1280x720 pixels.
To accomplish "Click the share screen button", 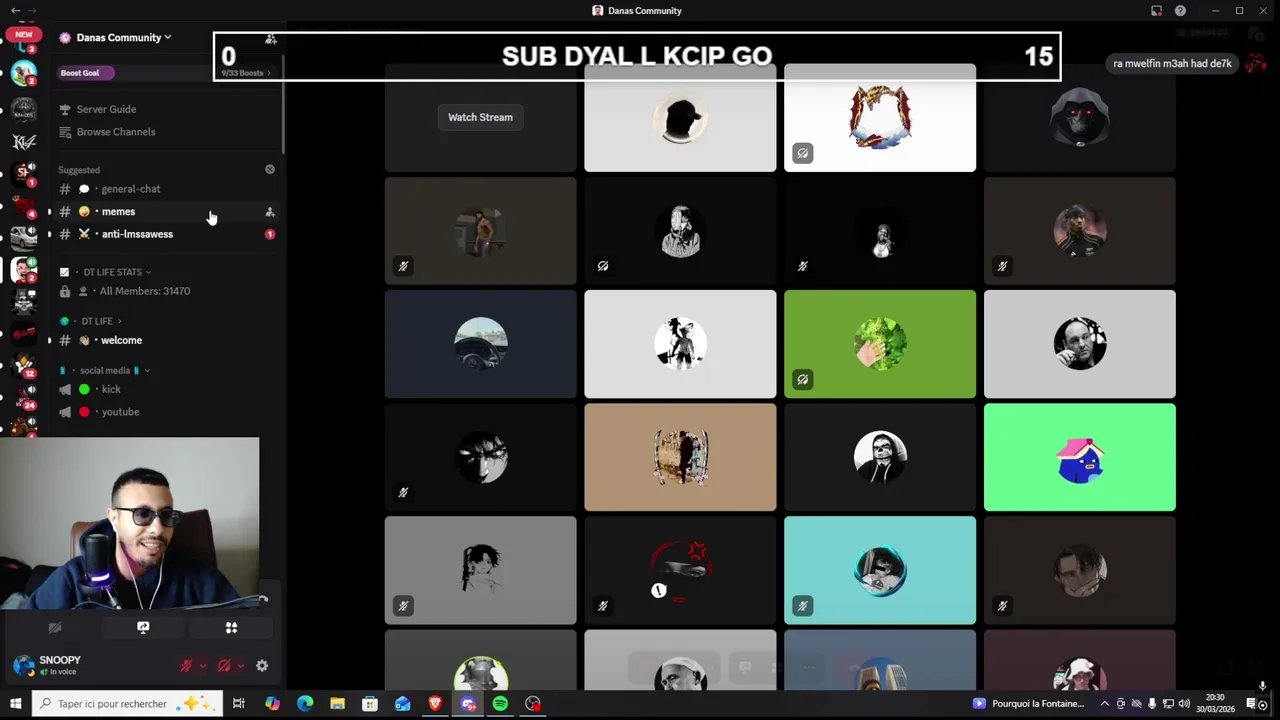I will pos(143,628).
